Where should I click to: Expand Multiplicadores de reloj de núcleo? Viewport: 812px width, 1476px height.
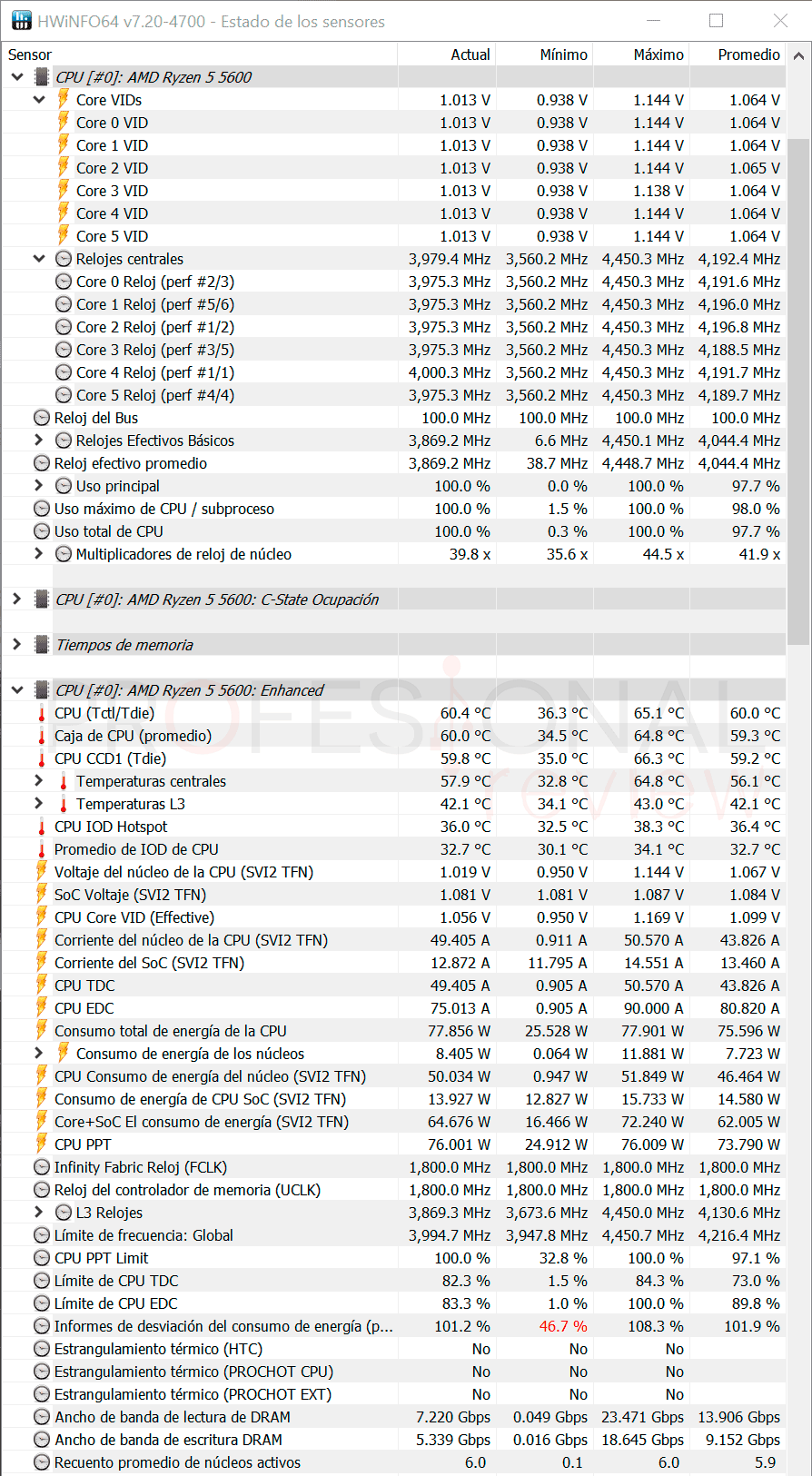click(x=39, y=554)
